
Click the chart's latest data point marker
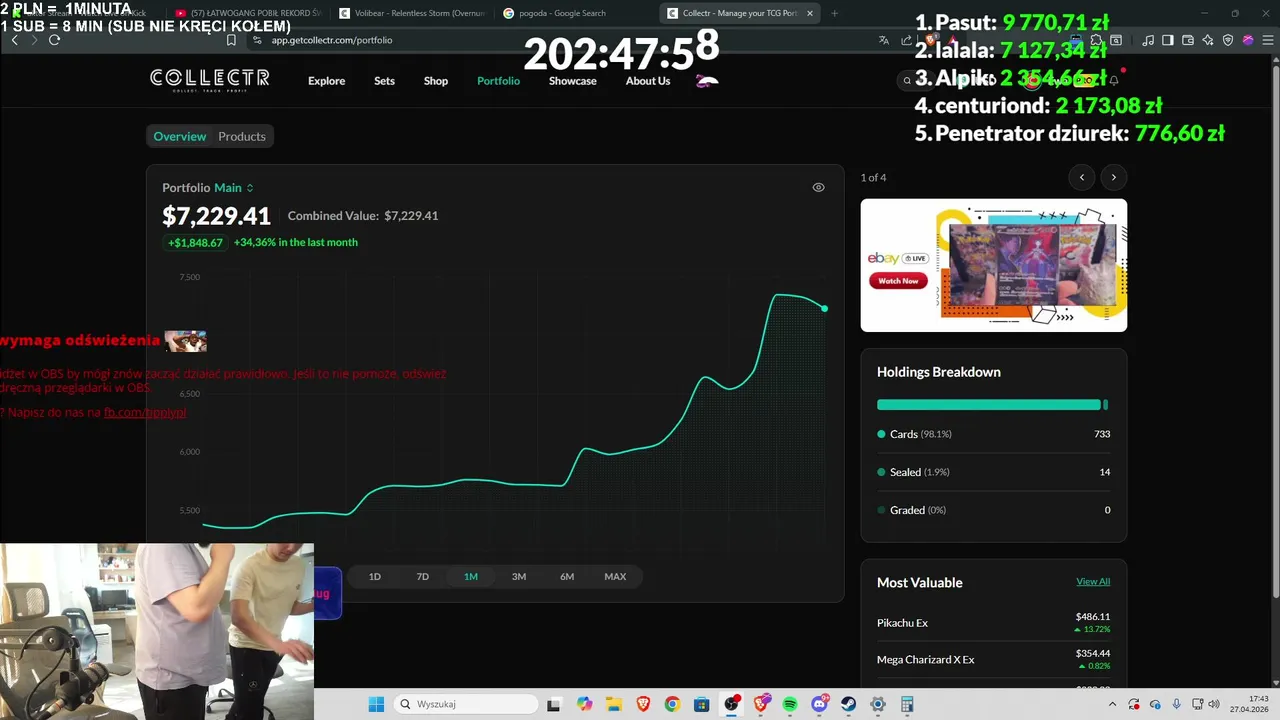click(x=824, y=308)
